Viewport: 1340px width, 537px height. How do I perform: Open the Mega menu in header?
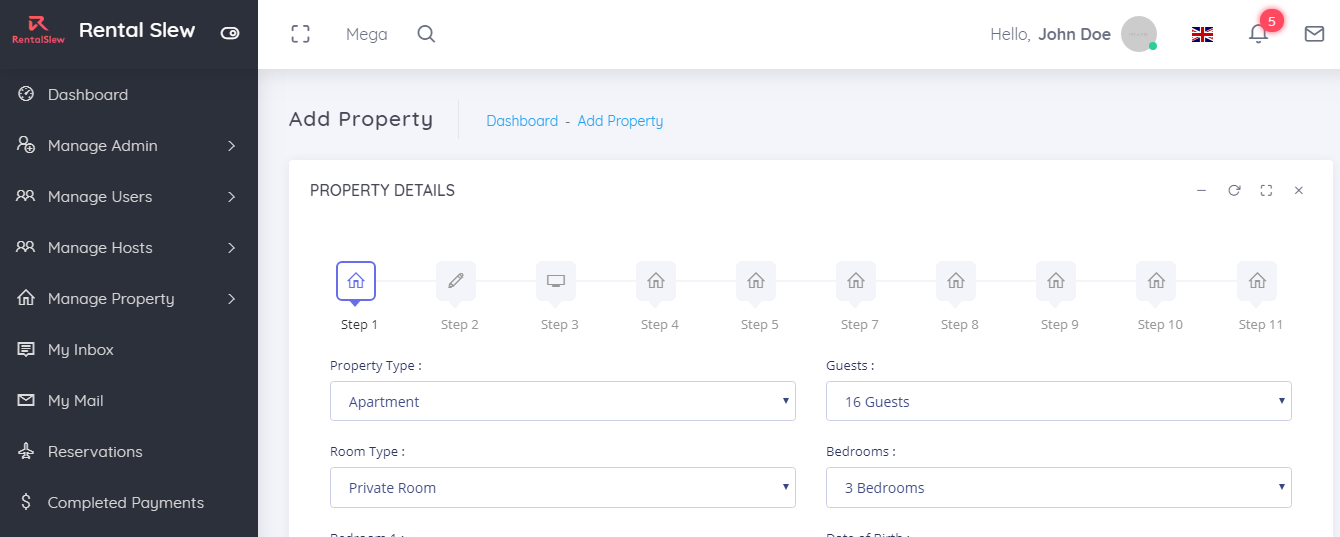366,34
